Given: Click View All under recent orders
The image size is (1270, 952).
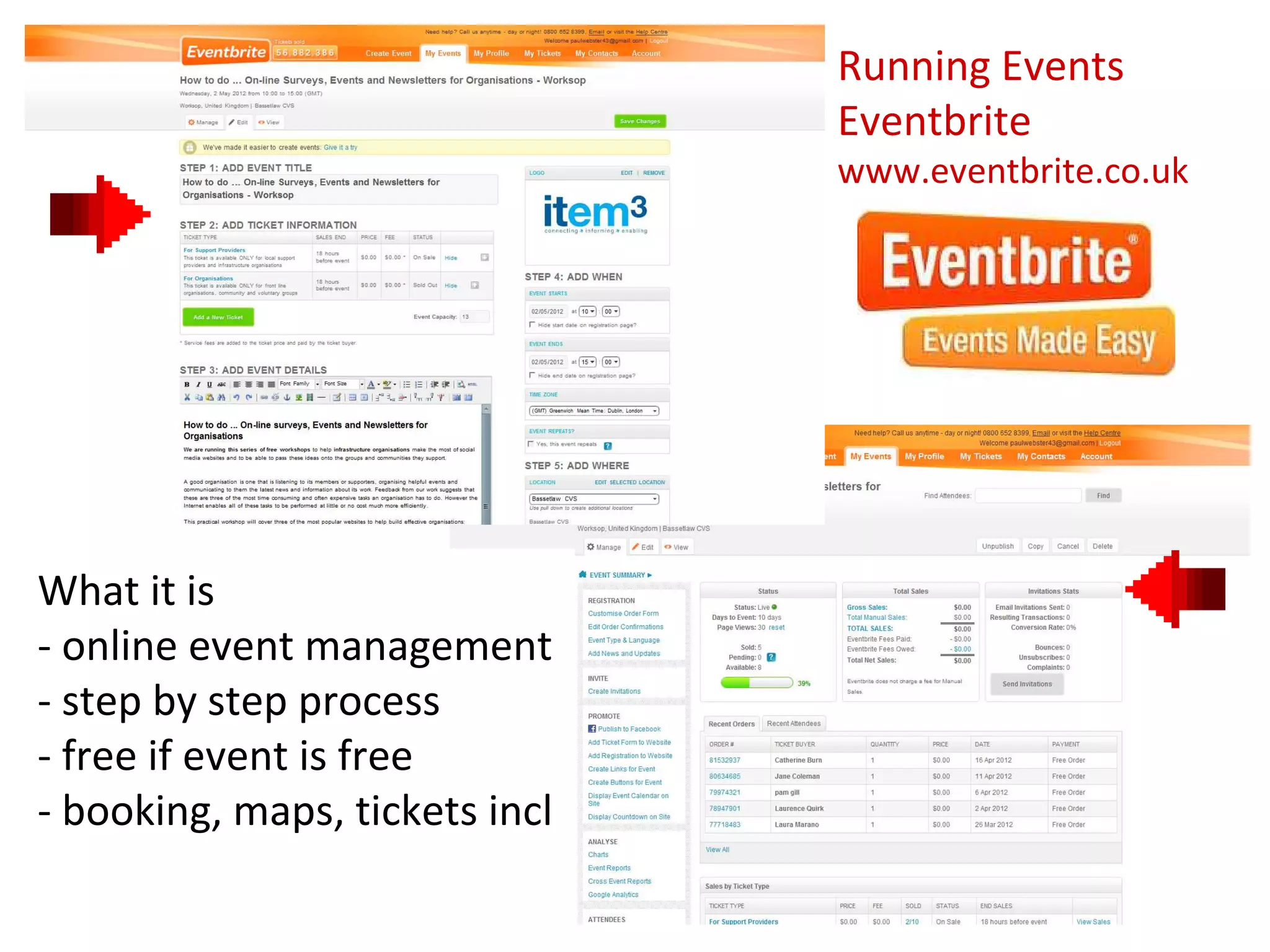Looking at the screenshot, I should (717, 850).
